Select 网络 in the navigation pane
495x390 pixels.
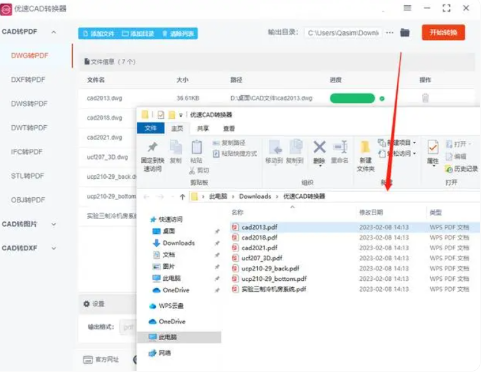[x=160, y=353]
